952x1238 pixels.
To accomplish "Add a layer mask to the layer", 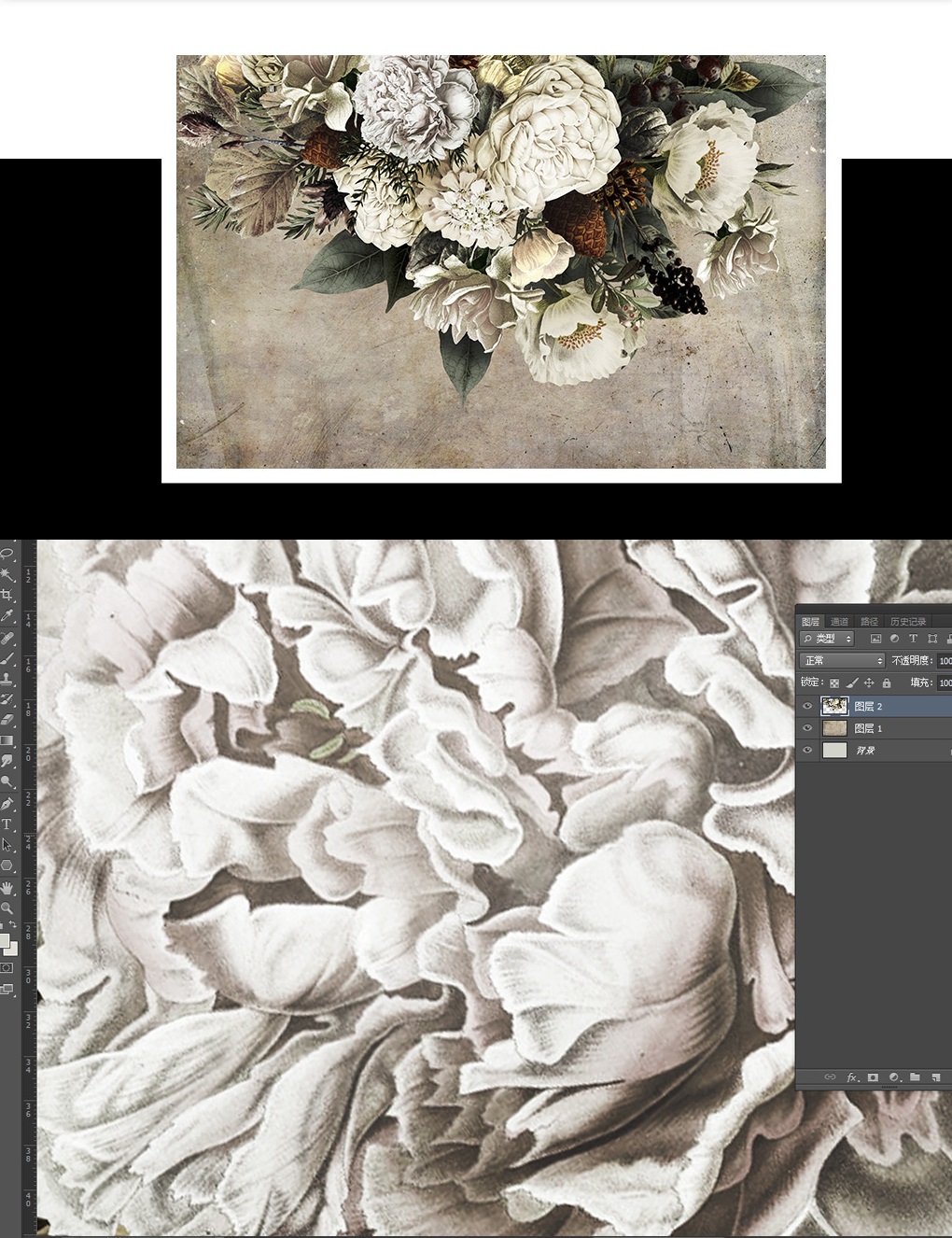I will (873, 1077).
